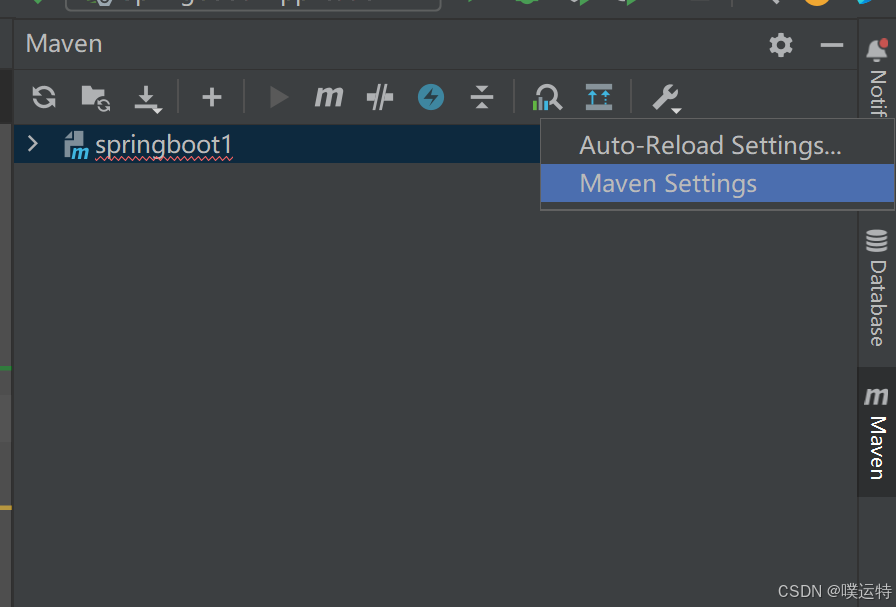Collapse all tree nodes icon
Screen dimensions: 896x607
[482, 97]
